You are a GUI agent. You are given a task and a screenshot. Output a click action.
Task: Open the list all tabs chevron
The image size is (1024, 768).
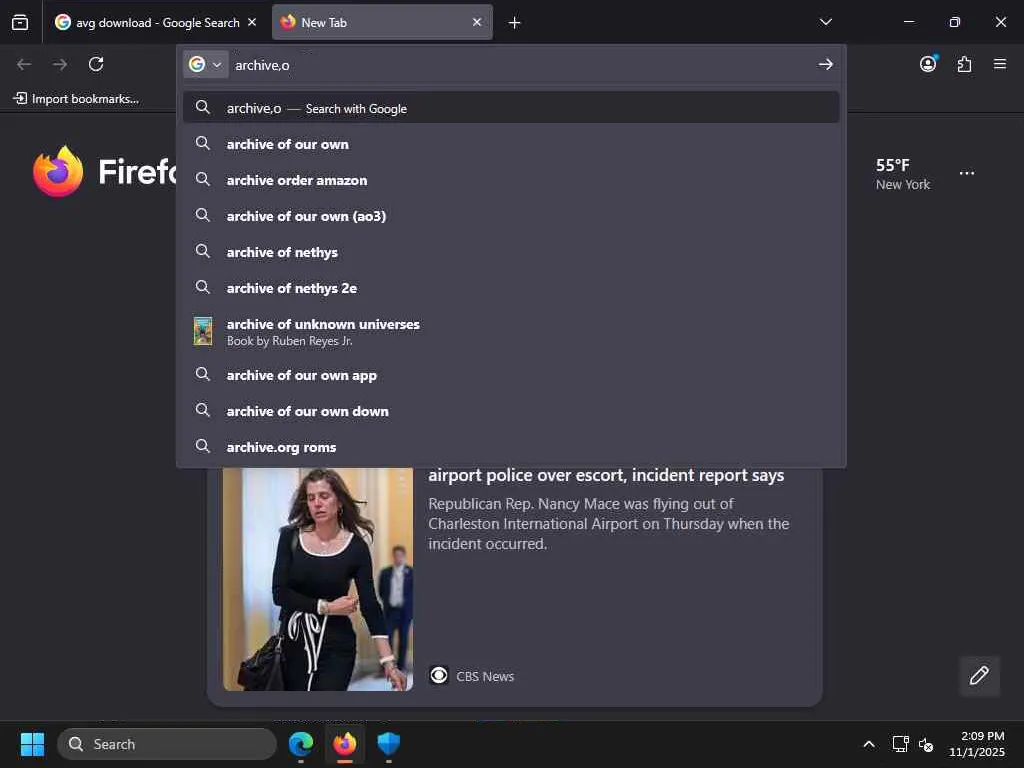[825, 22]
